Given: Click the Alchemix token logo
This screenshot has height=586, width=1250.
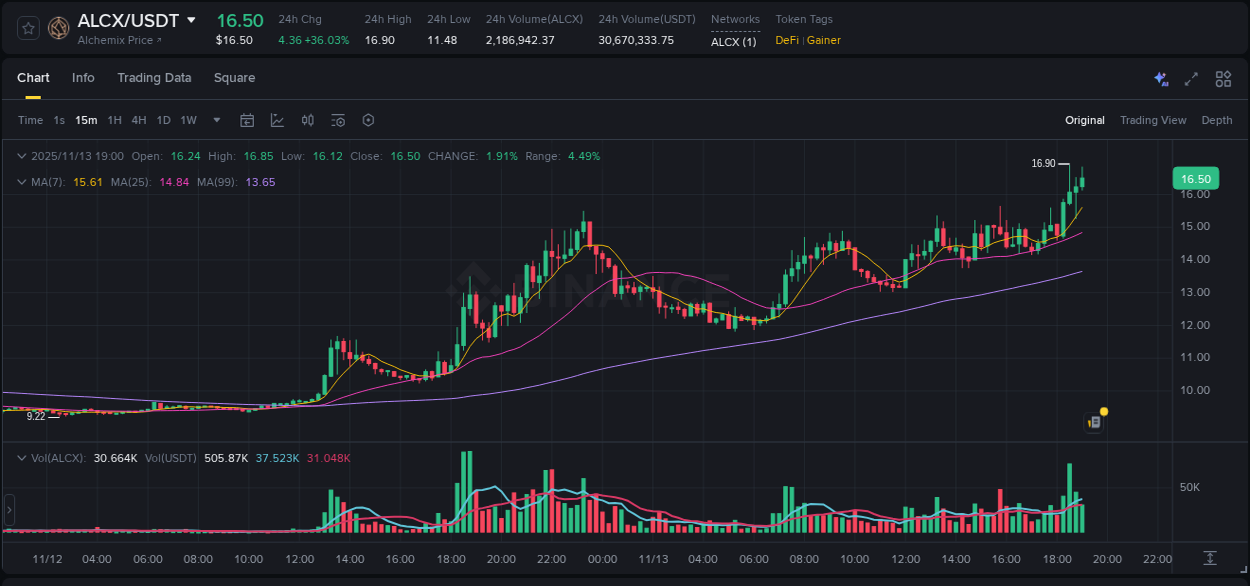Looking at the screenshot, I should tap(58, 27).
